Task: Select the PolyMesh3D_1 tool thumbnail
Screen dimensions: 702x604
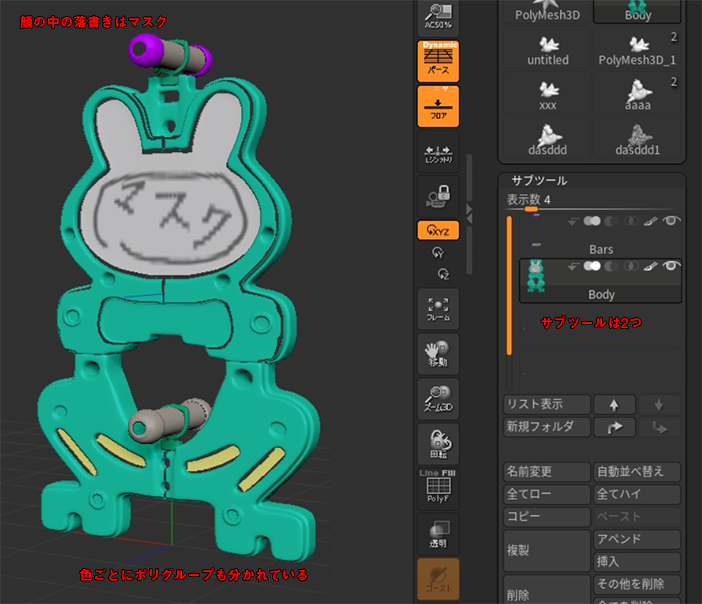Action: (x=638, y=48)
